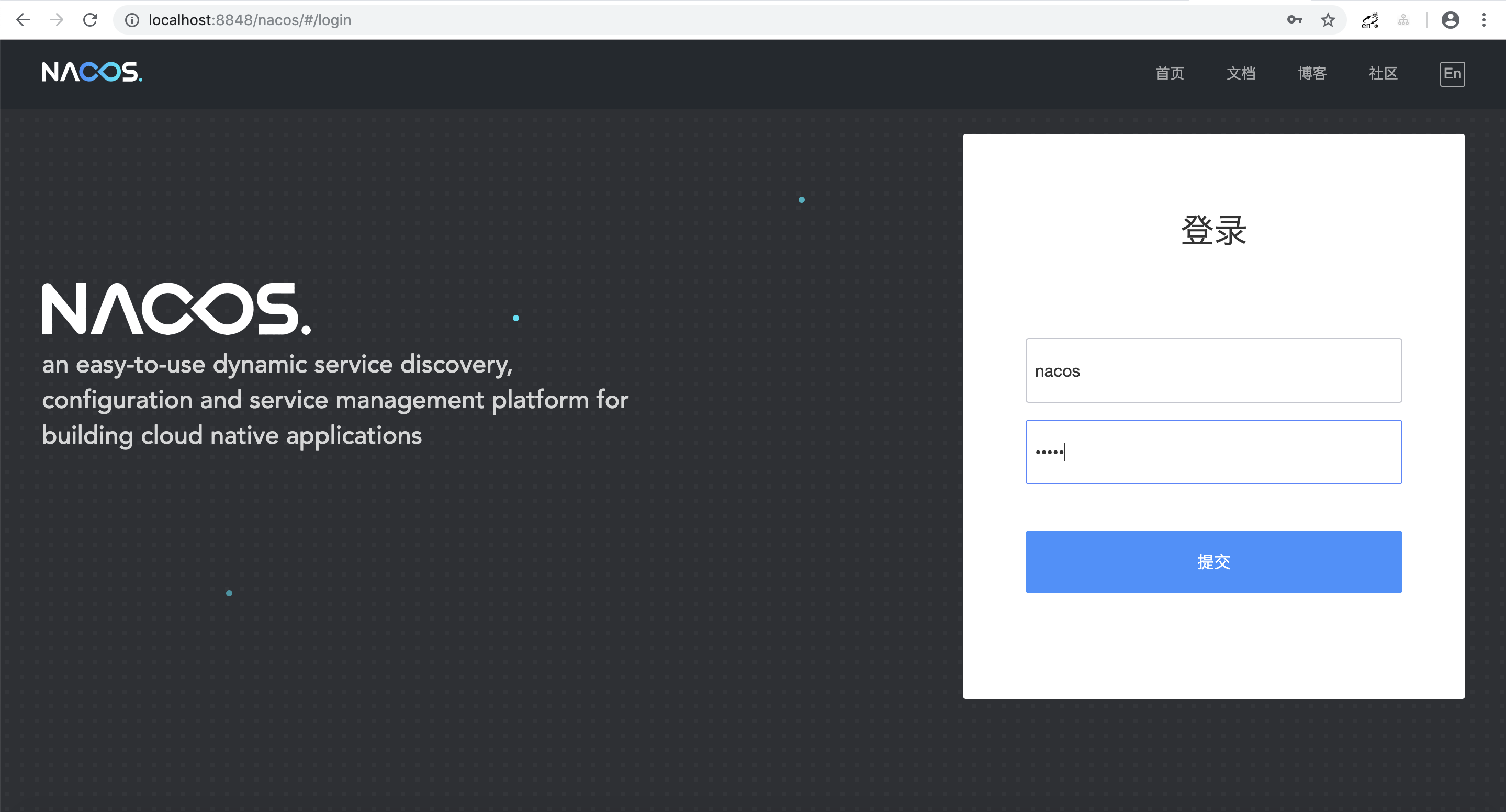Screen dimensions: 1506x812
Task: Click the NACOS logo in the header
Action: coord(92,73)
